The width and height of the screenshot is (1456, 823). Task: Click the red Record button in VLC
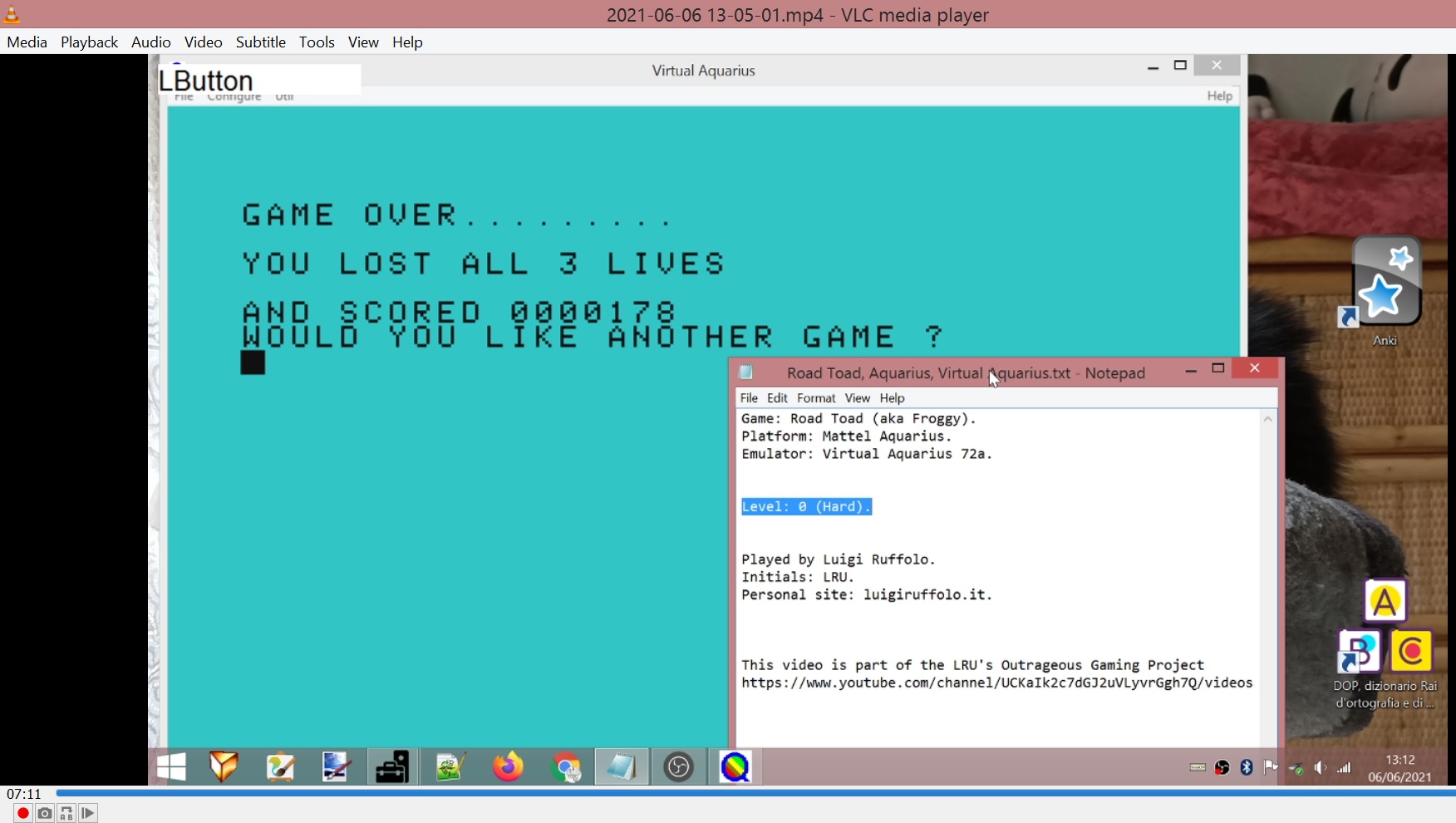22,813
